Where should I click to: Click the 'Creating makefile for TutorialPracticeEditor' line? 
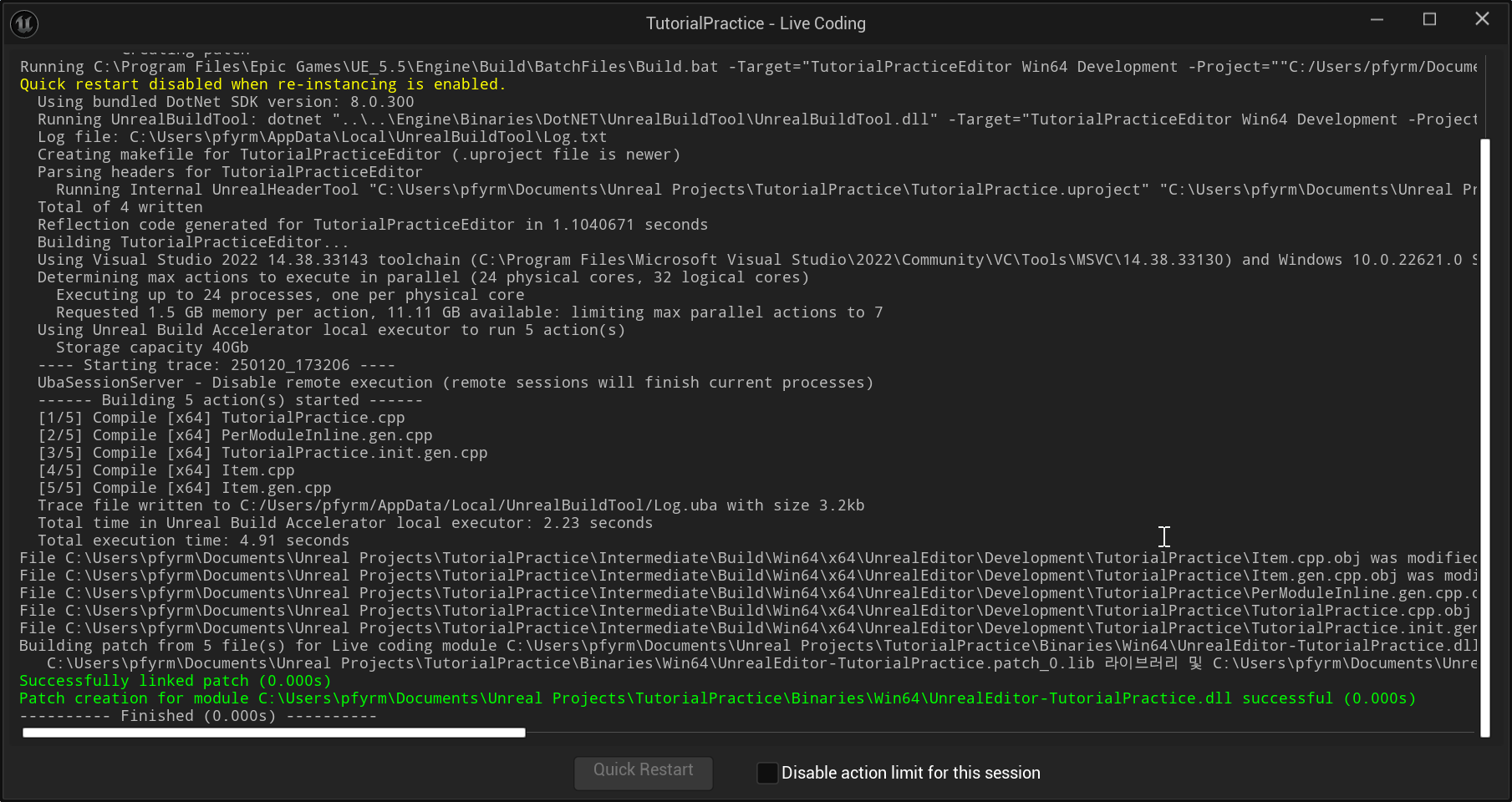(x=359, y=155)
